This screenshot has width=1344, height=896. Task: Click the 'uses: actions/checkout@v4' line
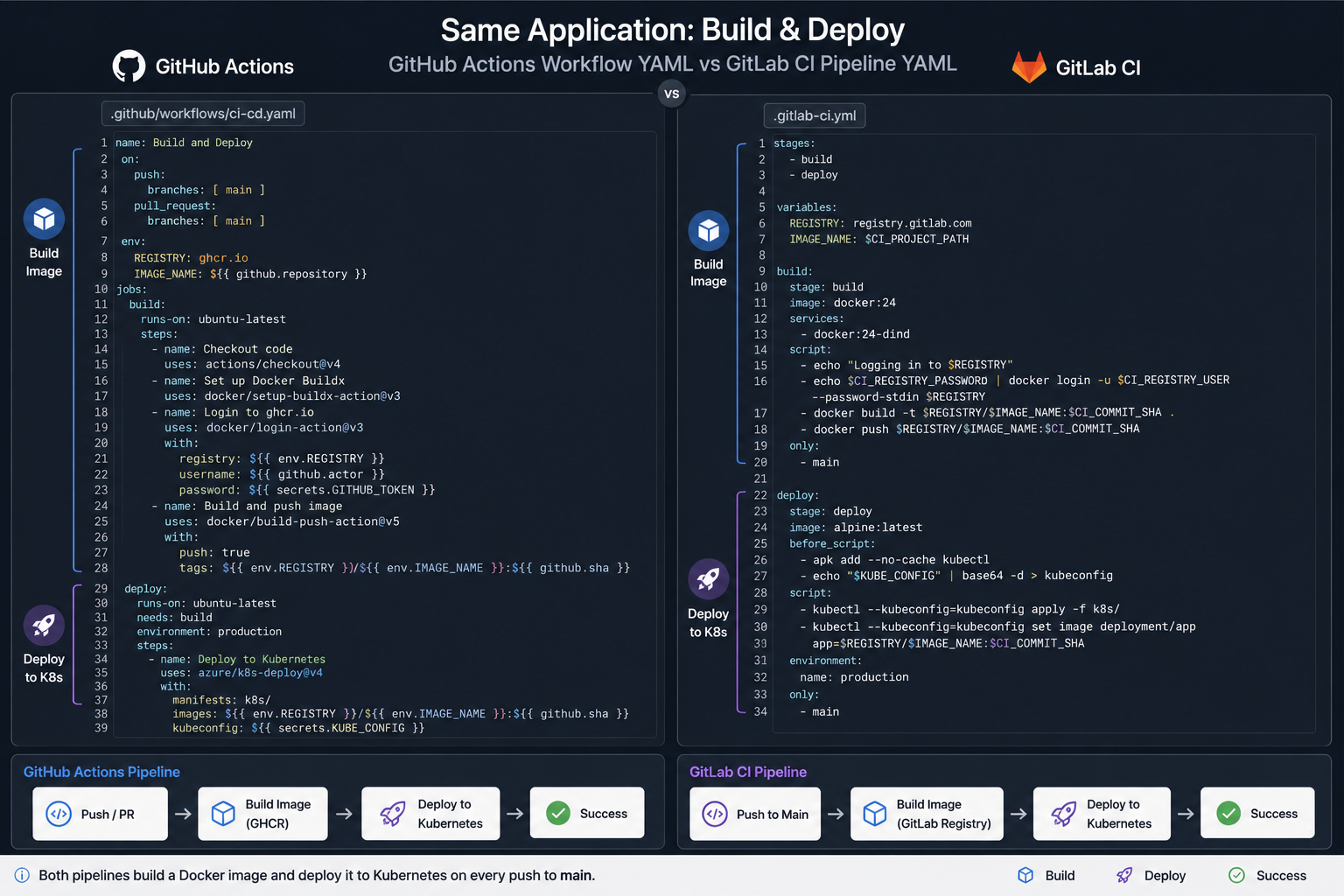point(252,364)
